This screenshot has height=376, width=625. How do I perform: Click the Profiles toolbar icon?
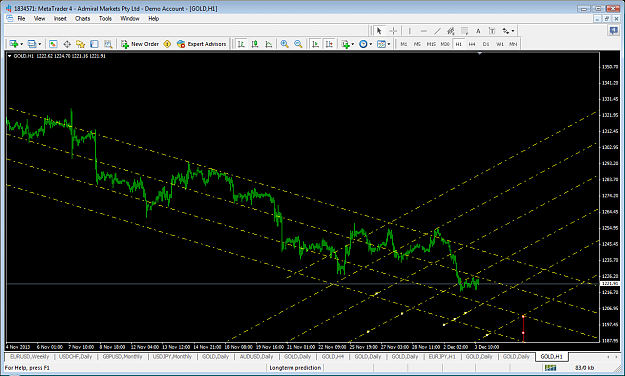pos(32,44)
